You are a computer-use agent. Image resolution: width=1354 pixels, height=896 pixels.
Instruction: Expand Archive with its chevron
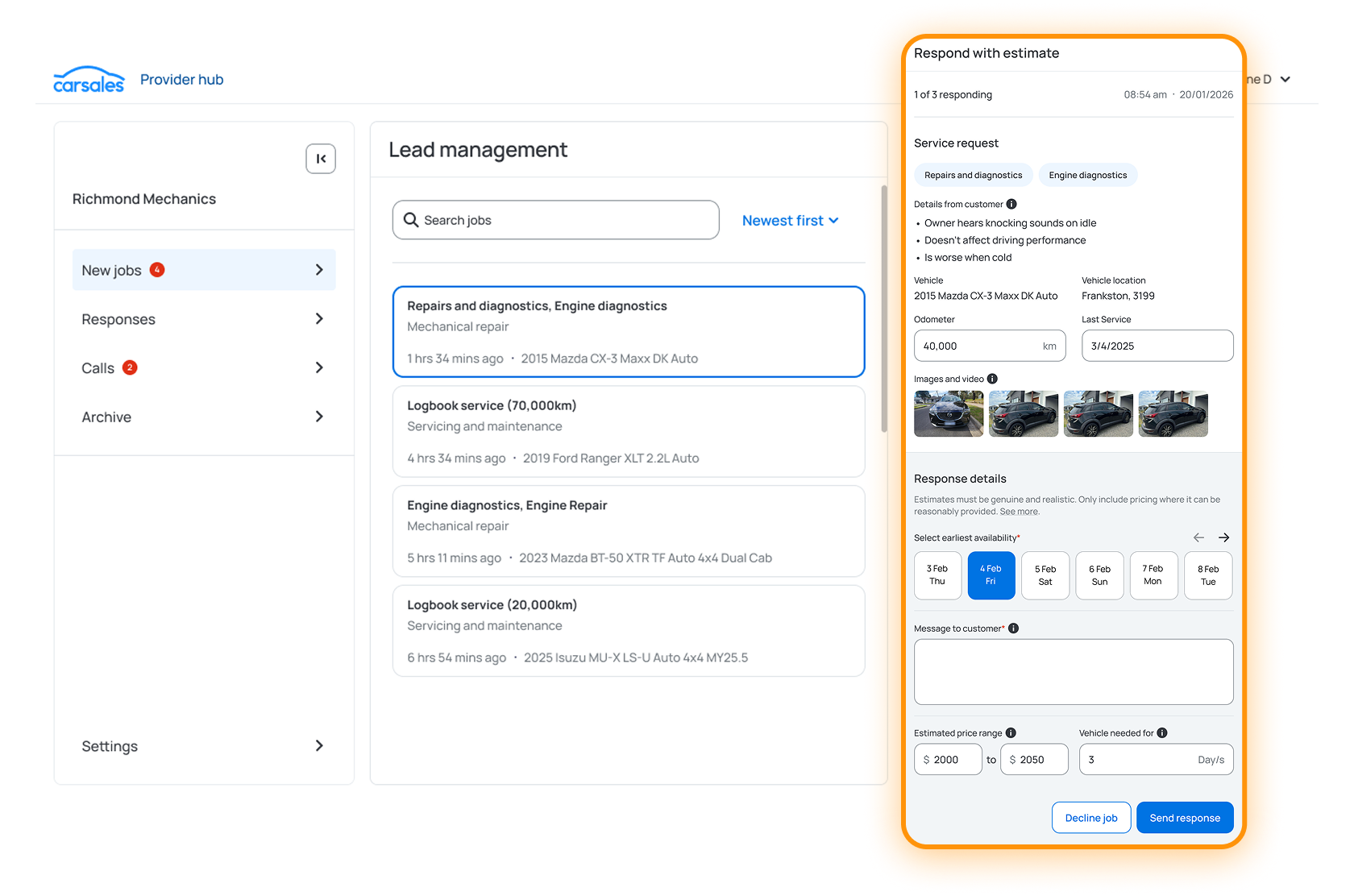click(319, 417)
